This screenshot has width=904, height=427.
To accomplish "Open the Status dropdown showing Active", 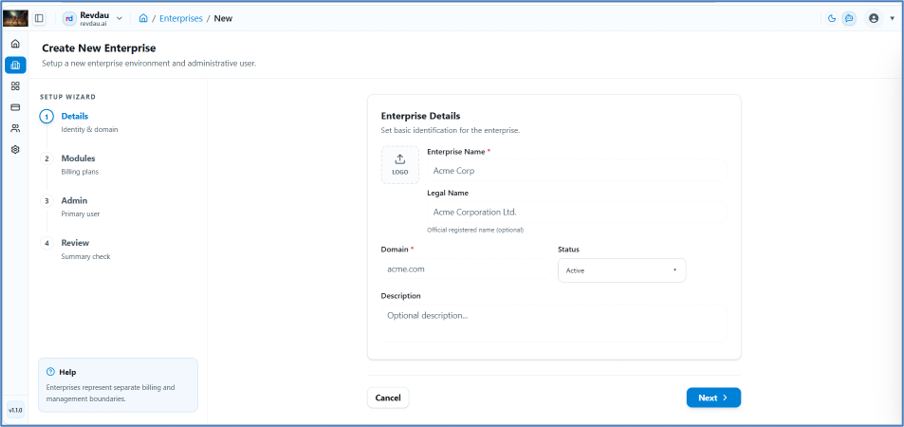I will (x=622, y=270).
